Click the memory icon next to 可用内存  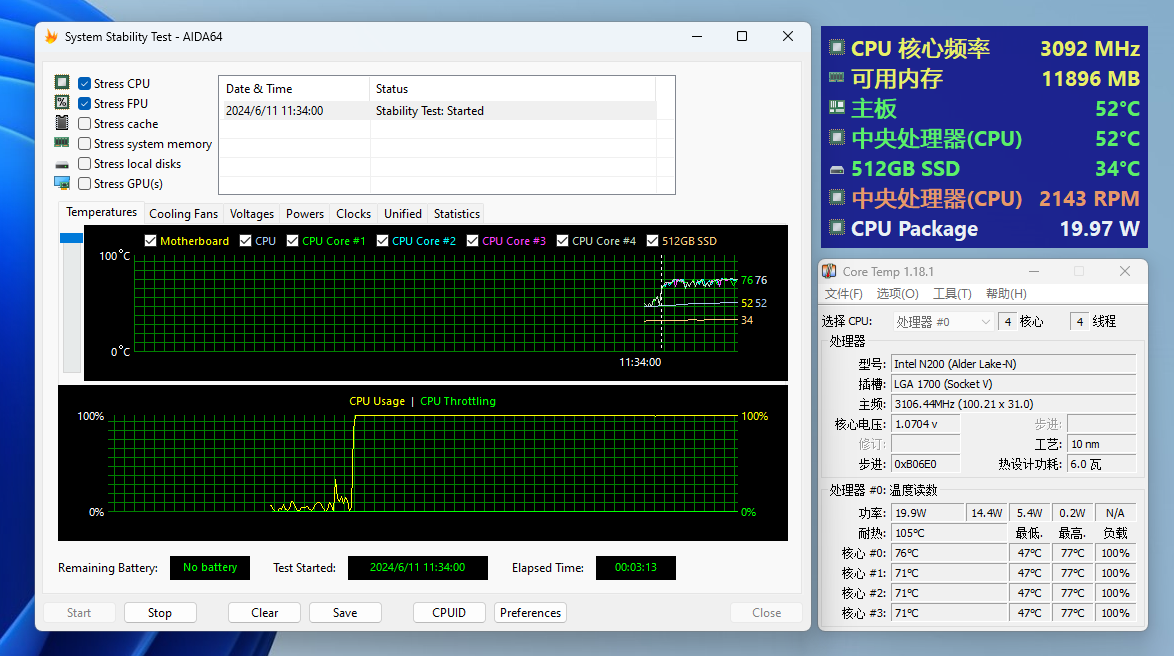point(836,77)
